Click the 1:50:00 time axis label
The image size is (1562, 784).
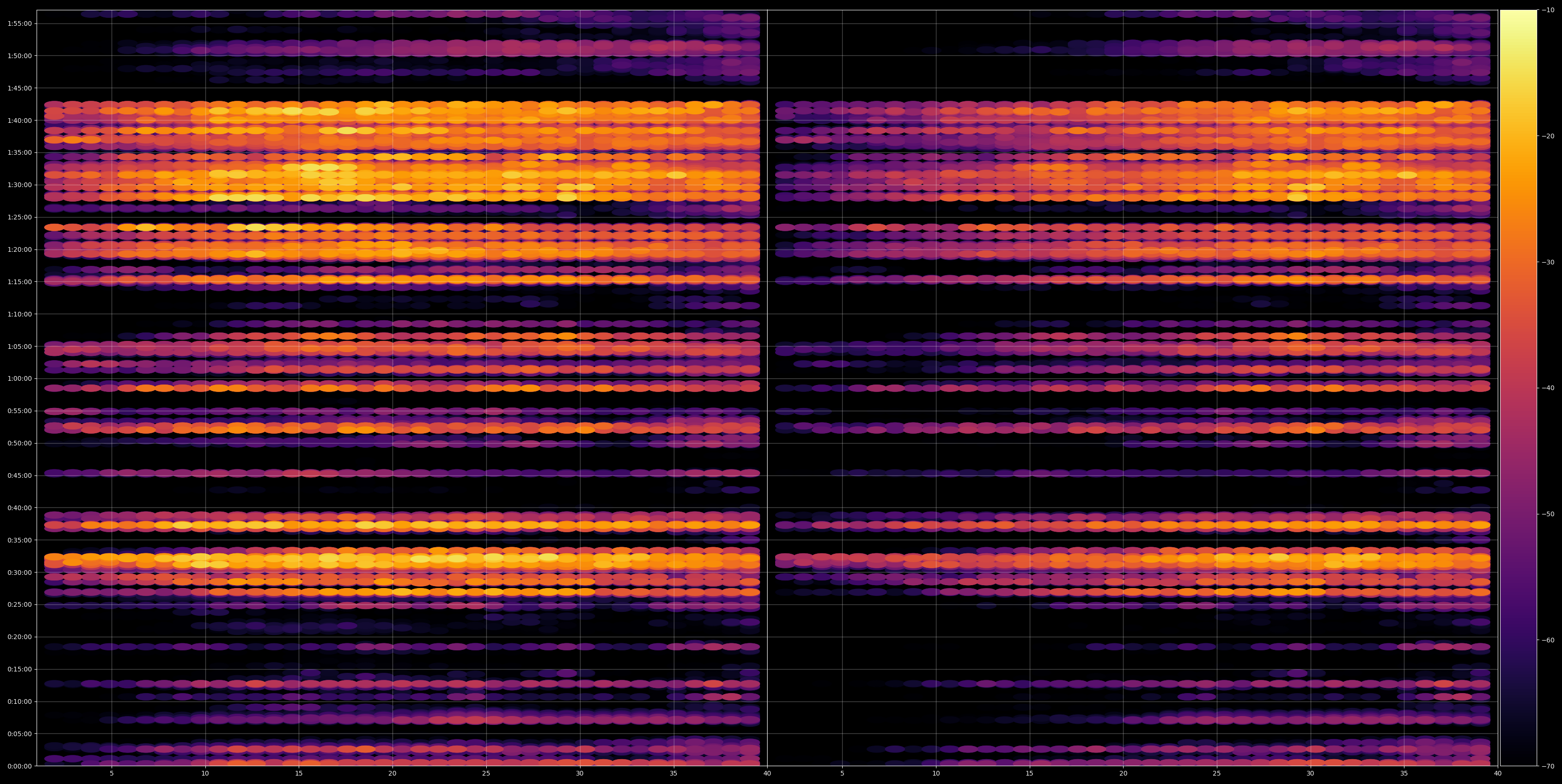[x=19, y=56]
